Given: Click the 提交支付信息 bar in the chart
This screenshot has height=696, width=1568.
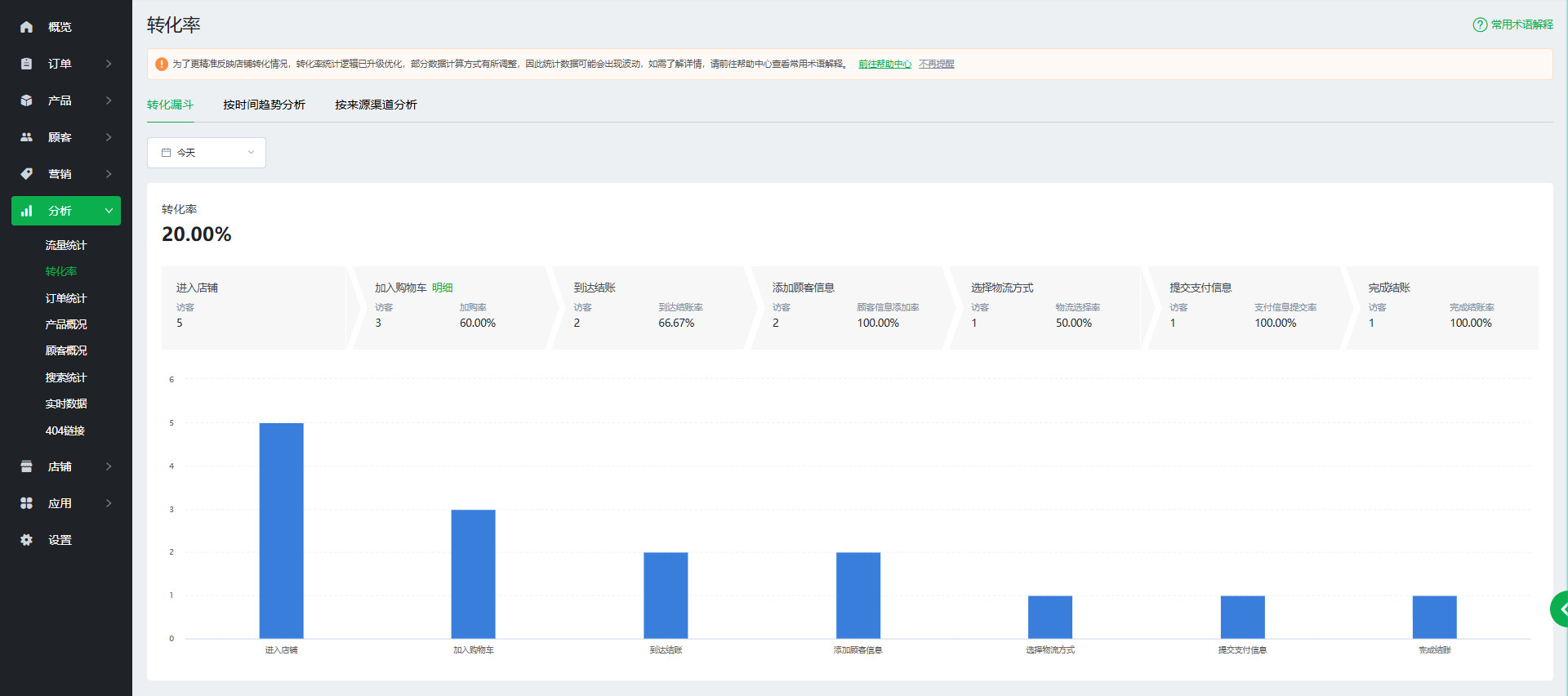Looking at the screenshot, I should (x=1243, y=617).
